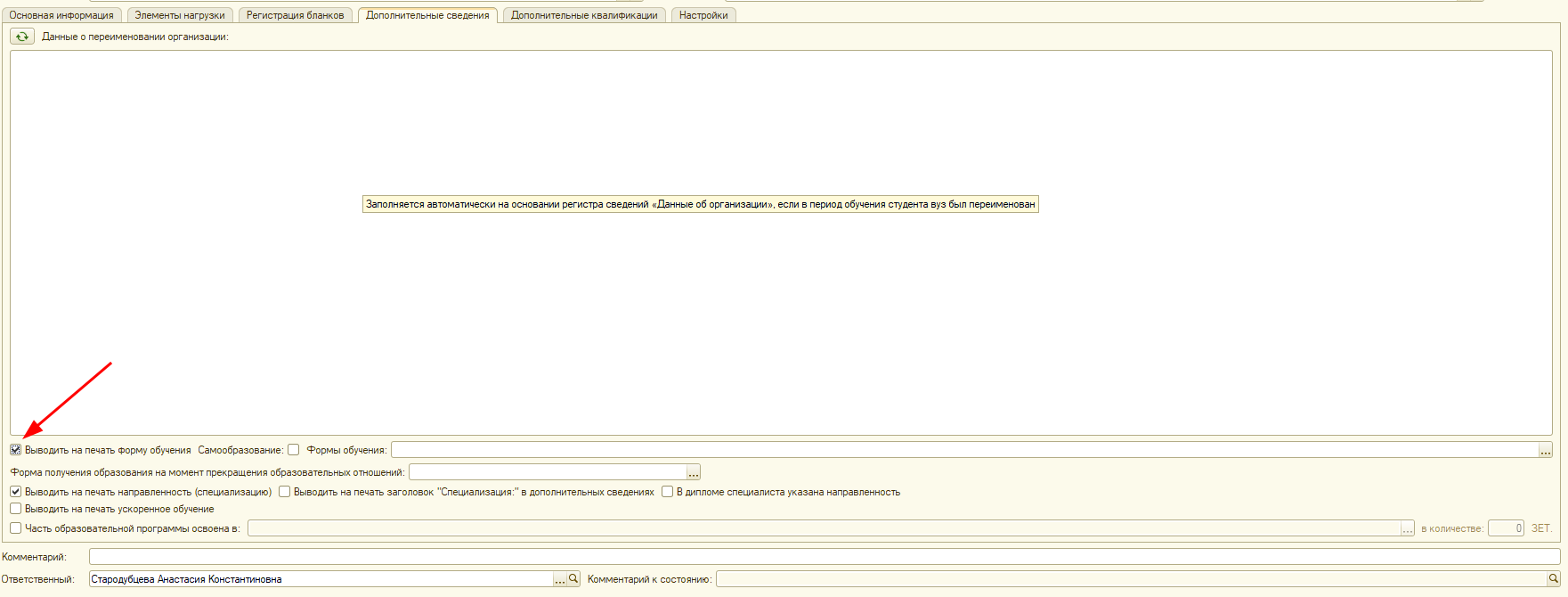This screenshot has height=597, width=1568.
Task: Click ellipsis button of Формы обучения field
Action: [1545, 451]
